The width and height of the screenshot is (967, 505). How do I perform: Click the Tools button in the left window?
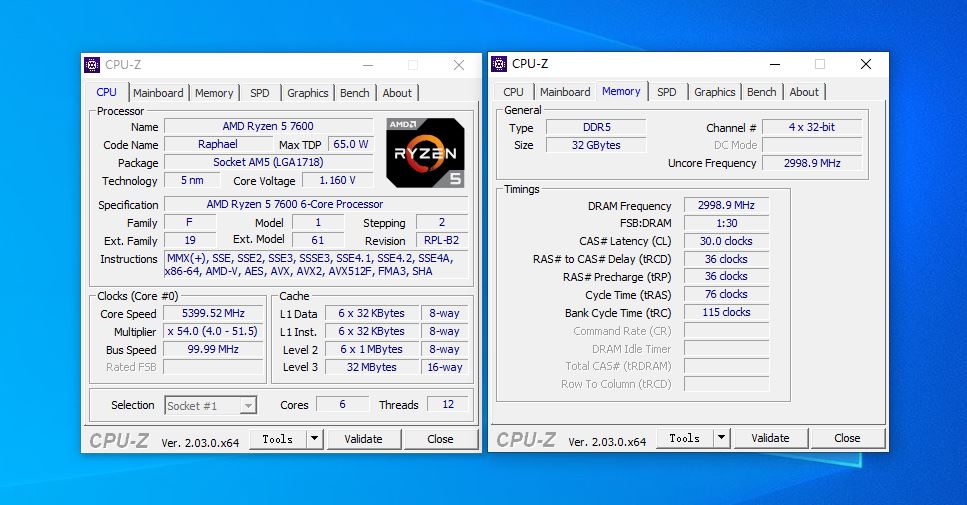tap(278, 439)
